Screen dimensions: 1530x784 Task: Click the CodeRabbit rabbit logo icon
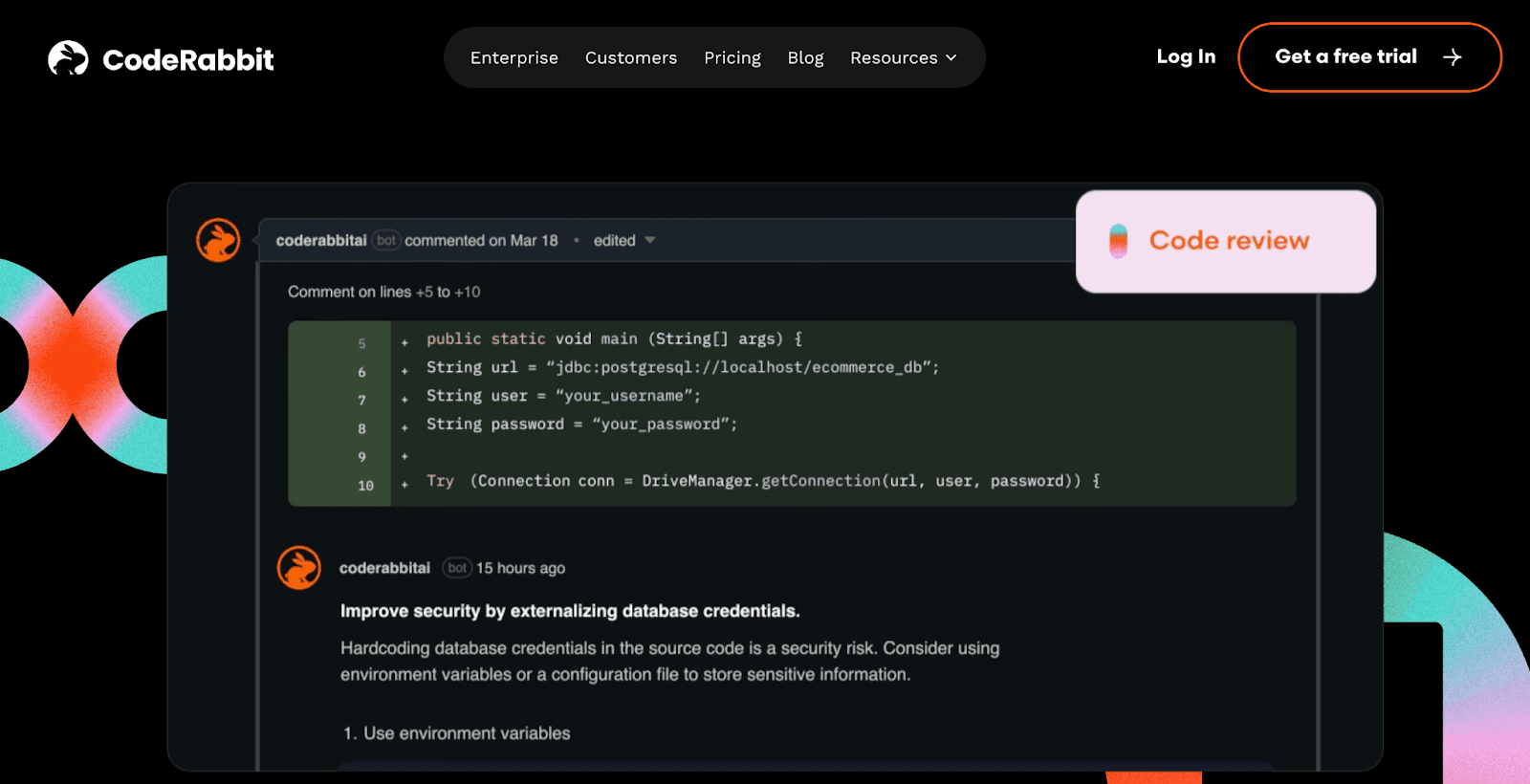68,58
